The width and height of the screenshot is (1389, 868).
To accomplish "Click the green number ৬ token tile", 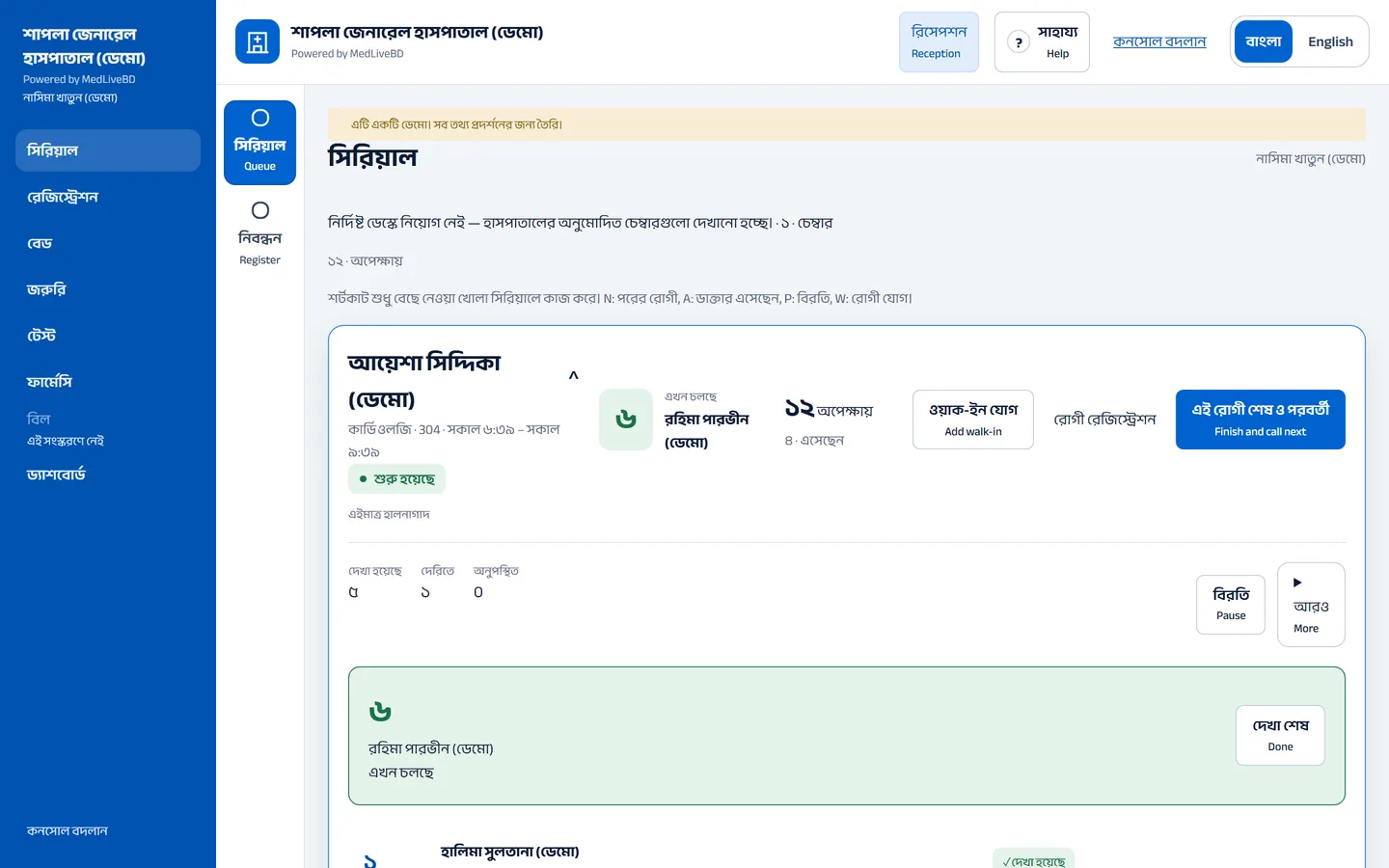I will (x=626, y=420).
